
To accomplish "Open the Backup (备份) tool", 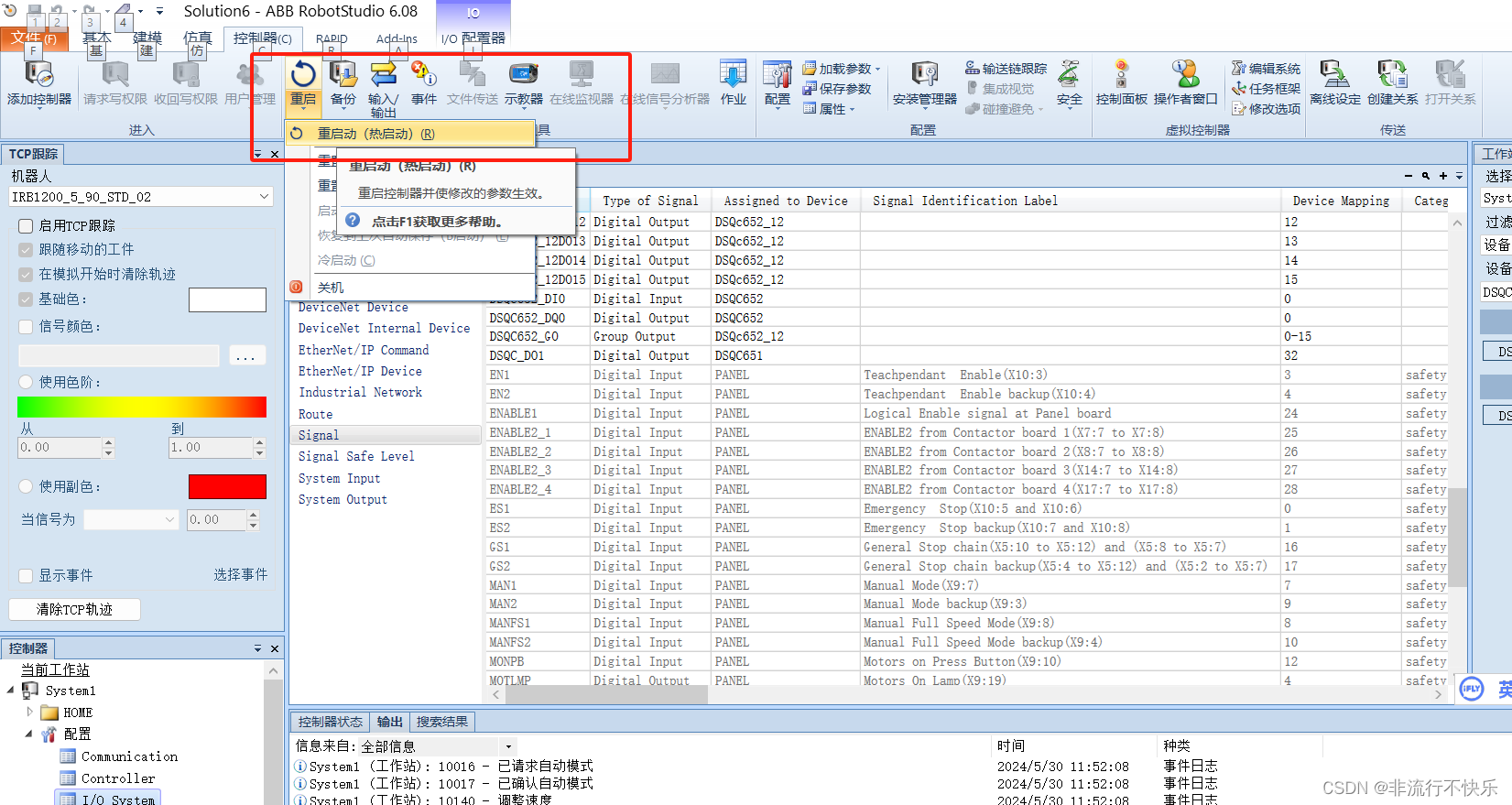I will pos(343,83).
